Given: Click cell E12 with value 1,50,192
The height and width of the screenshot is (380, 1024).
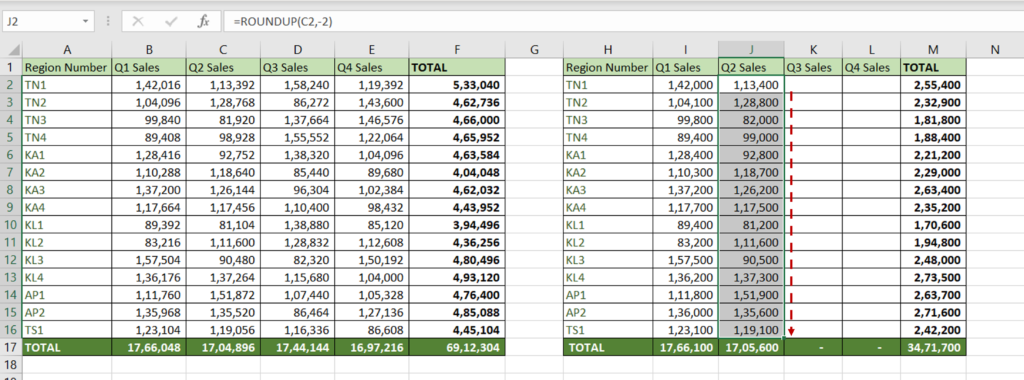Looking at the screenshot, I should (x=371, y=261).
